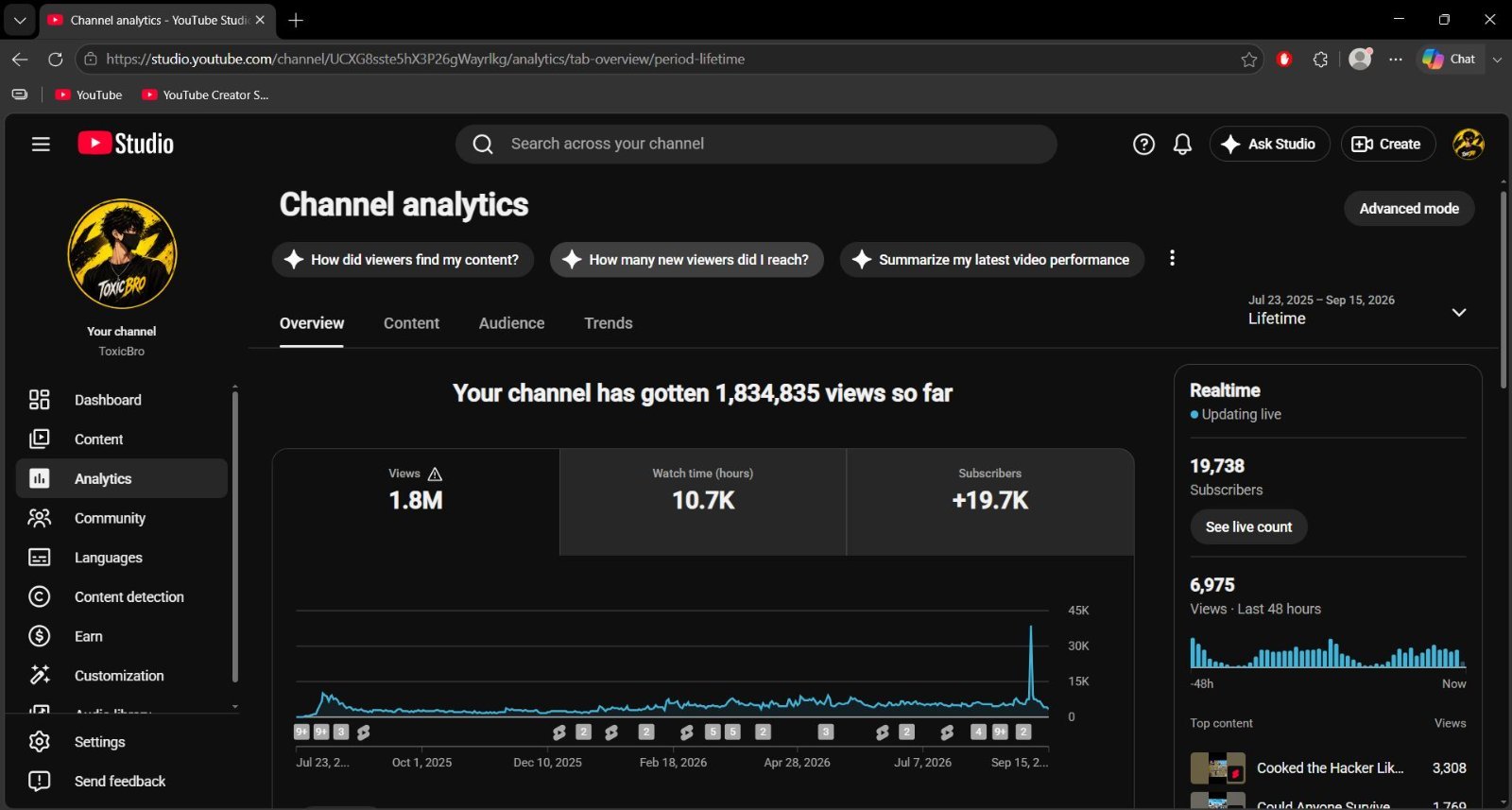Open the browser Settings and more ellipsis
1512x810 pixels.
click(1396, 60)
